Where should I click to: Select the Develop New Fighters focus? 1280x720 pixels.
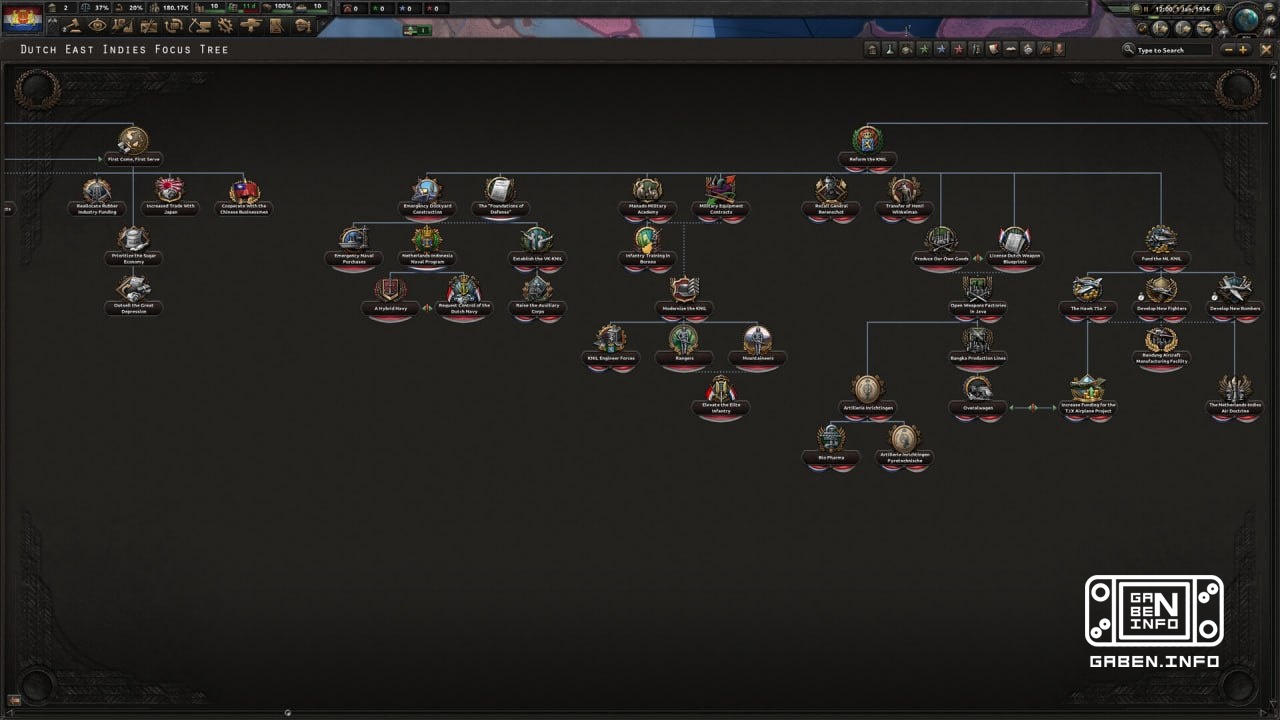(1161, 296)
